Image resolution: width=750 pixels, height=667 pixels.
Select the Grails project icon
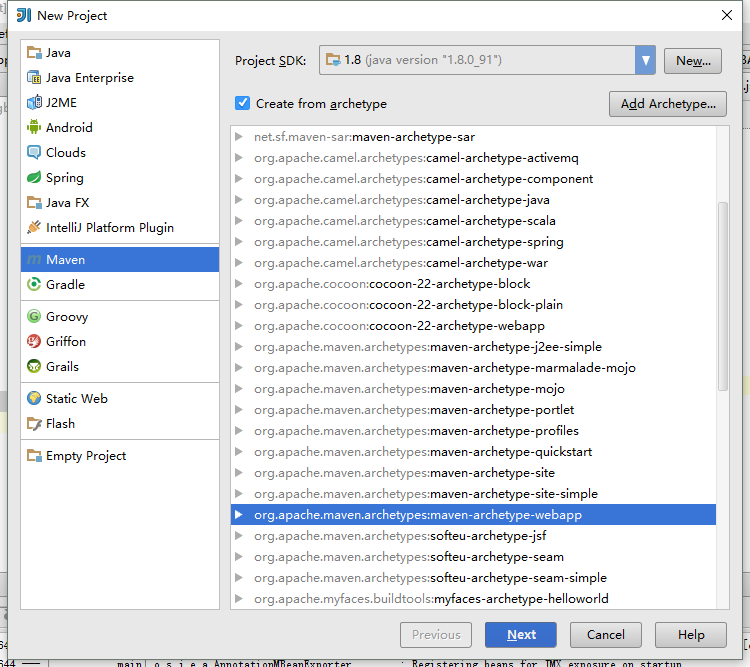coord(34,367)
